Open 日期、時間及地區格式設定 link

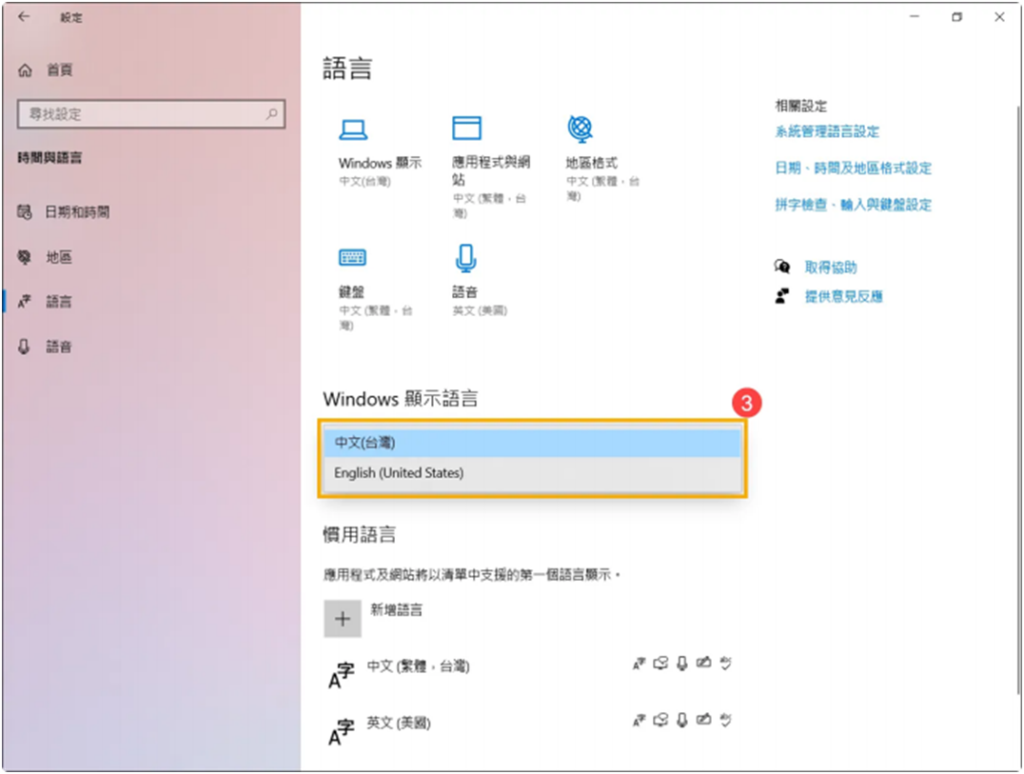[853, 168]
